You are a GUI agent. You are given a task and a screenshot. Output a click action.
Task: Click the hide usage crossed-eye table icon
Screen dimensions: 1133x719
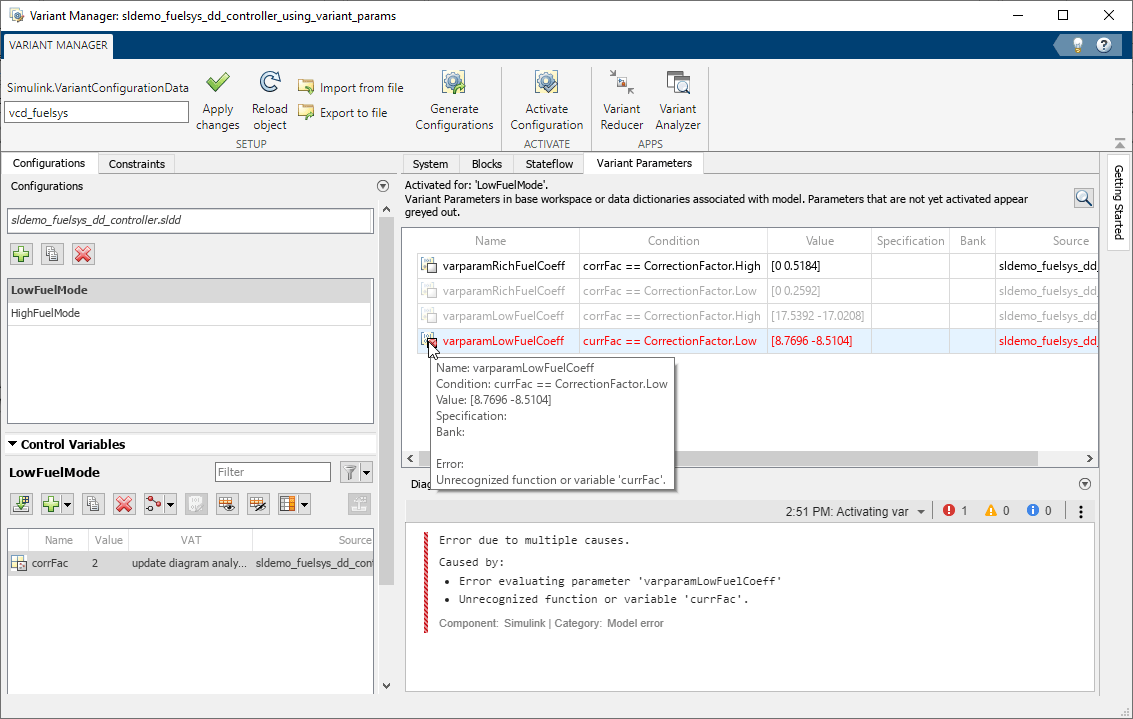[258, 504]
